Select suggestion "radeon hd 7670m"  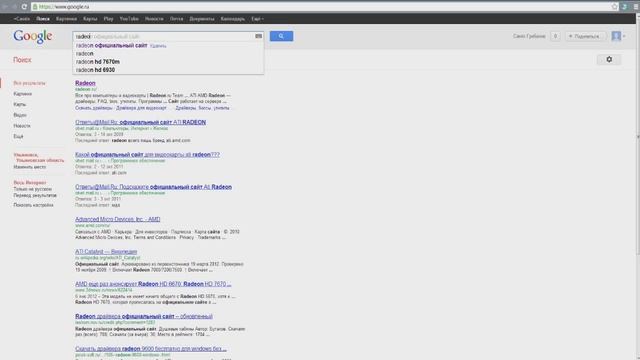tap(98, 62)
